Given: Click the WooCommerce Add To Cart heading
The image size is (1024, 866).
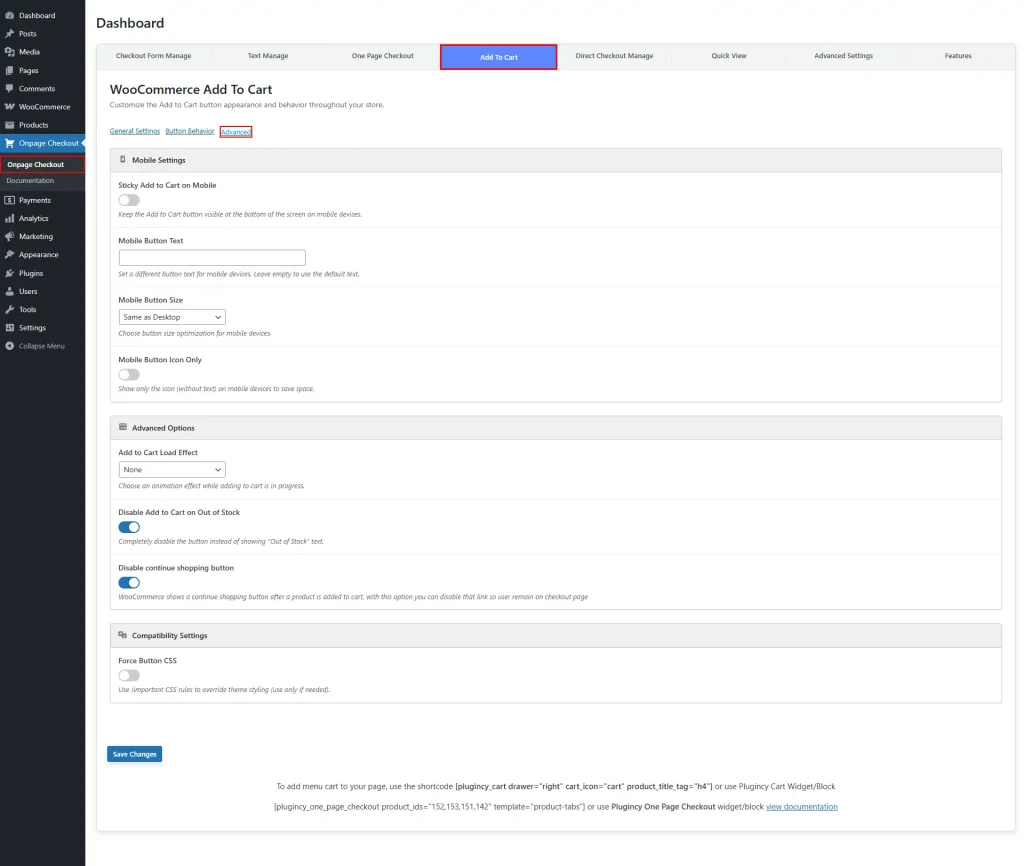Looking at the screenshot, I should click(x=191, y=89).
